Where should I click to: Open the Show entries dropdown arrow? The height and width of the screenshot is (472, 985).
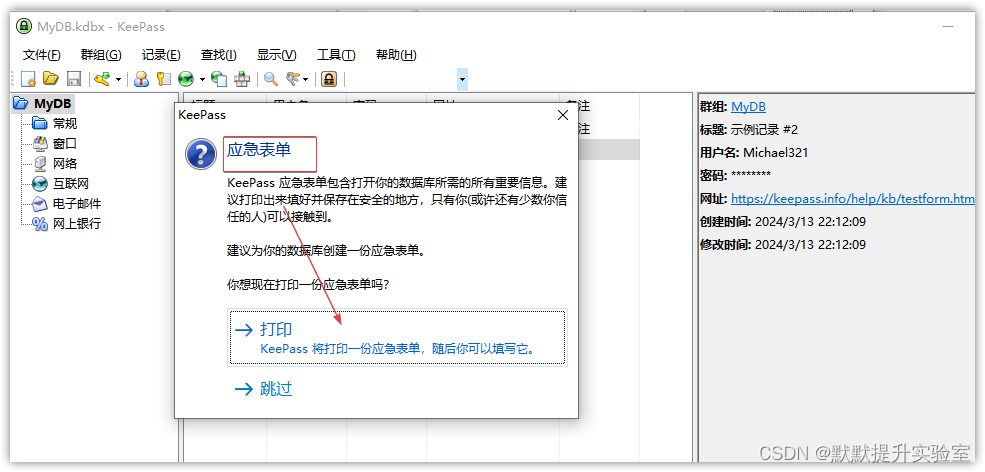(306, 80)
